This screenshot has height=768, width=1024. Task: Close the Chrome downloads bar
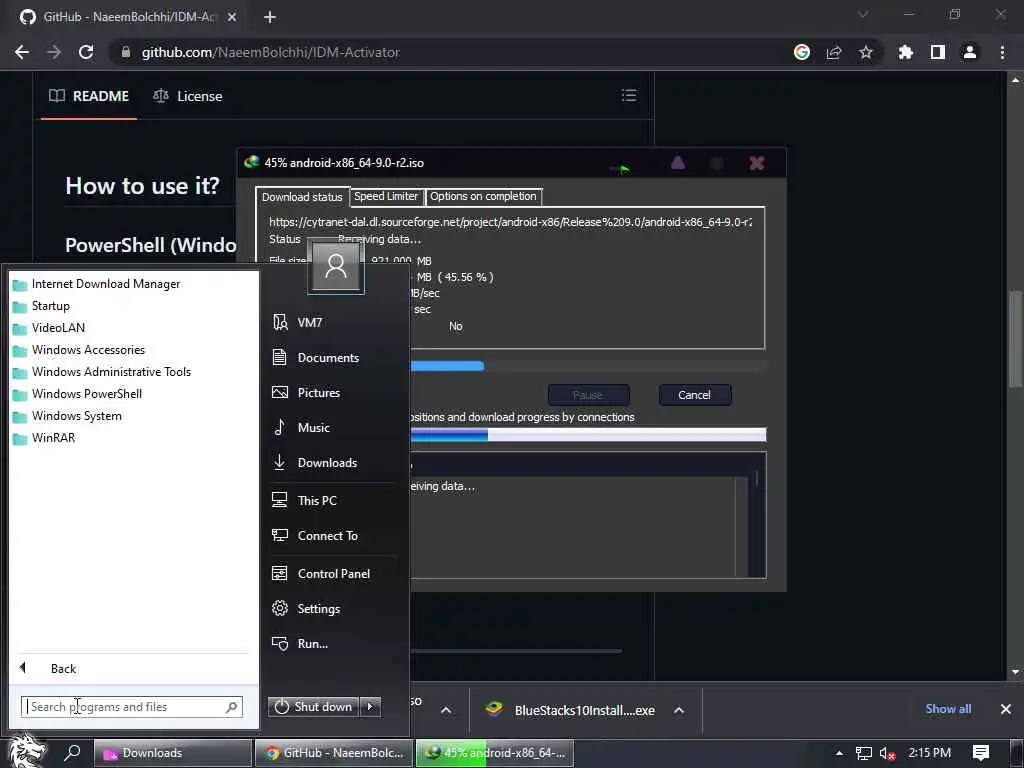point(1006,709)
